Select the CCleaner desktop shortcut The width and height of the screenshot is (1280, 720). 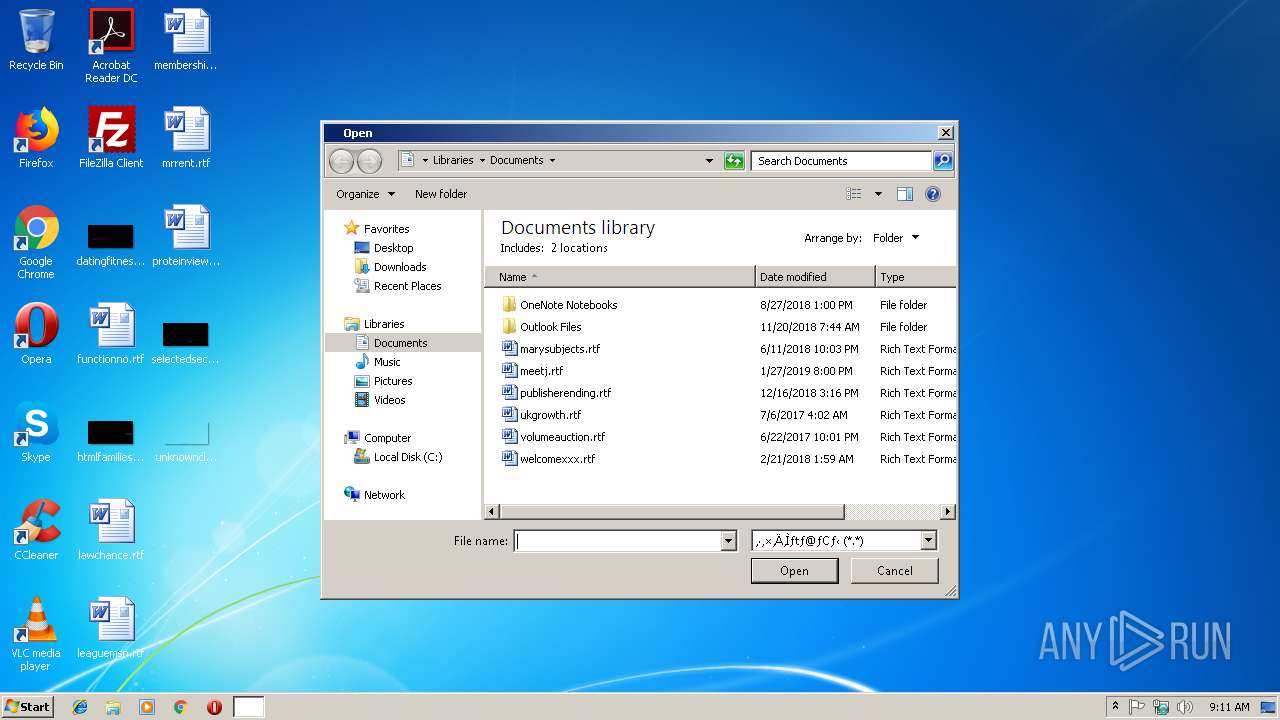click(x=36, y=530)
